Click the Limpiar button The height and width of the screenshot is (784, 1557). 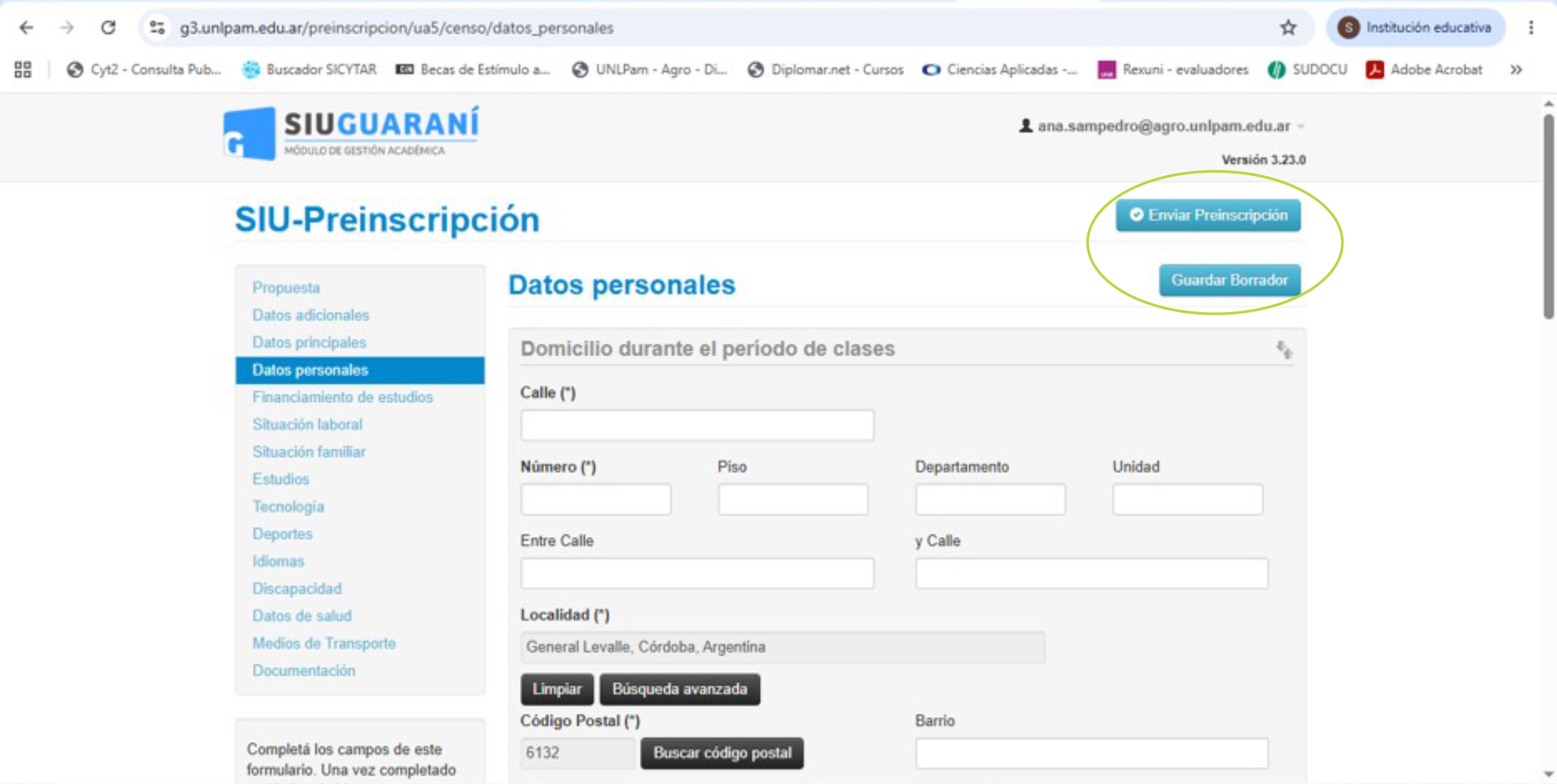557,689
